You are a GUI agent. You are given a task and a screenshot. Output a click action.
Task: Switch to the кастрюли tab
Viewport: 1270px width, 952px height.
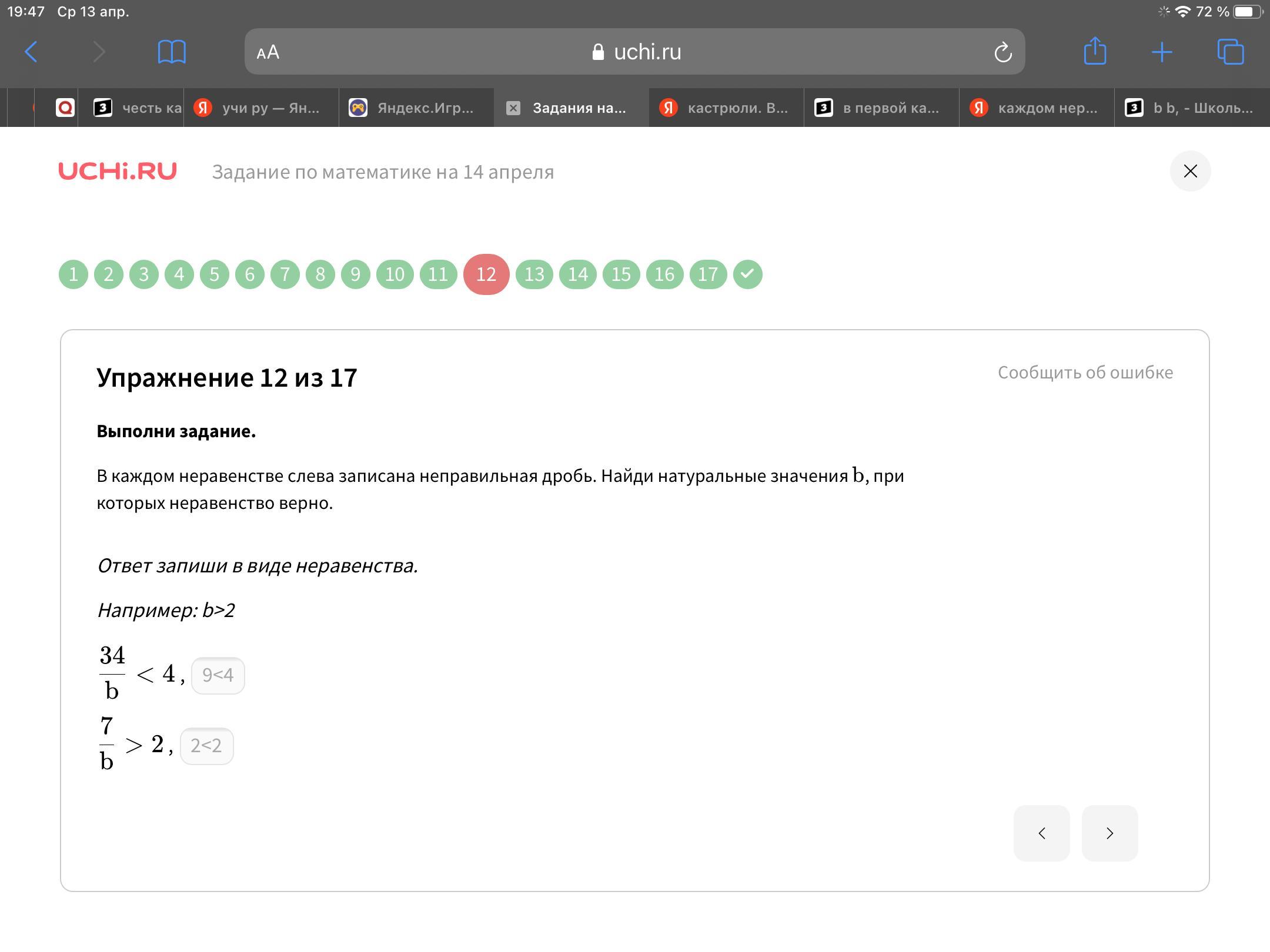tap(727, 108)
